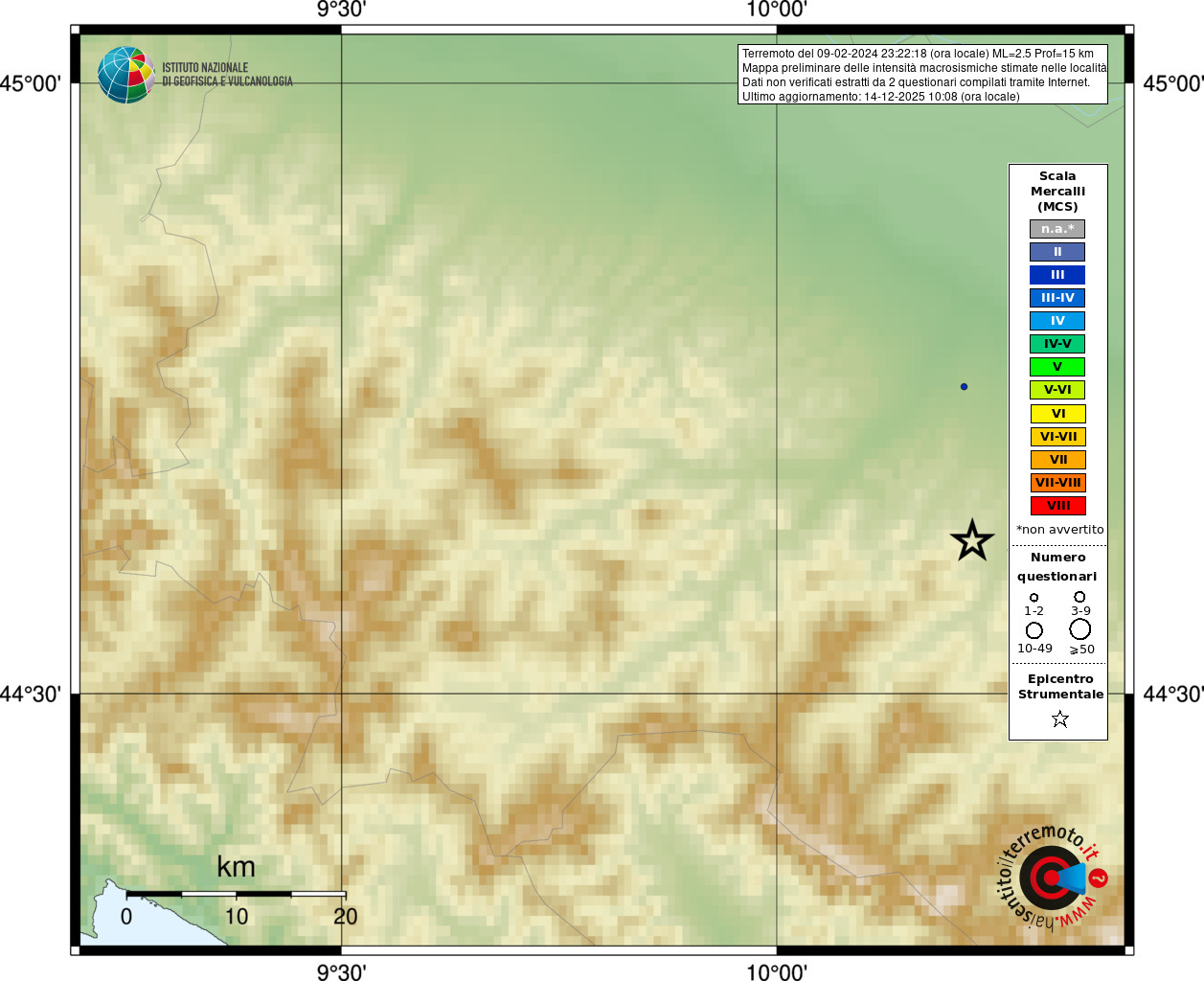Screen dimensions: 1204x981
Task: Click the right 45°00' latitude label
Action: tap(1173, 83)
